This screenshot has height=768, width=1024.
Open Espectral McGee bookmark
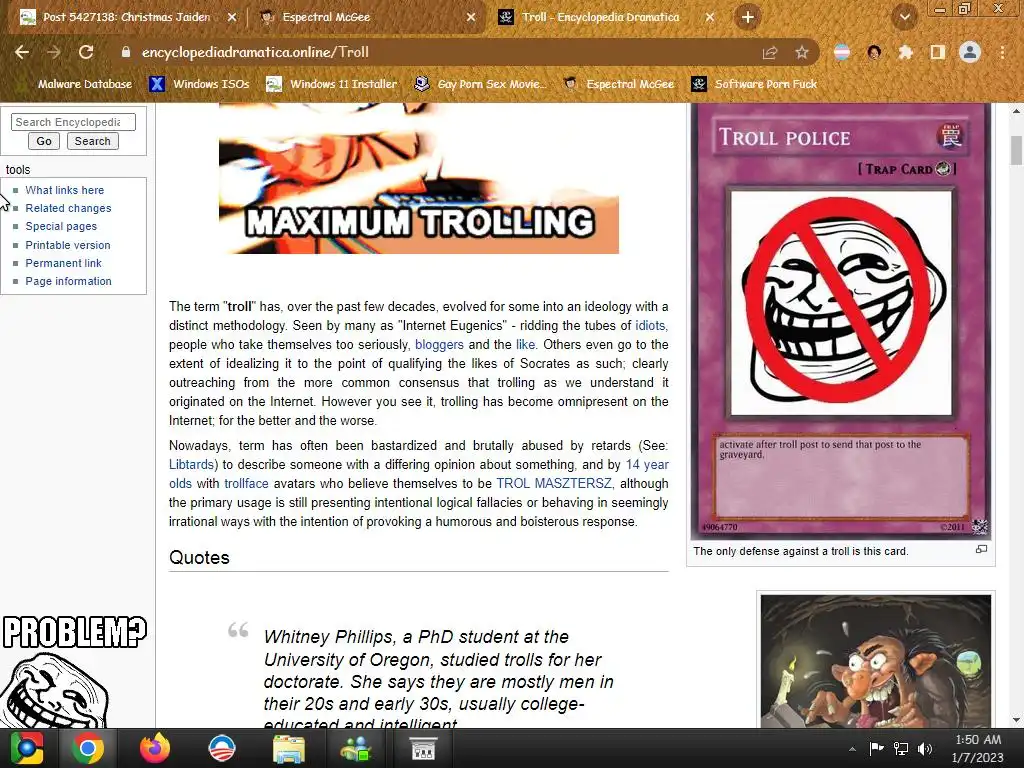tap(618, 84)
